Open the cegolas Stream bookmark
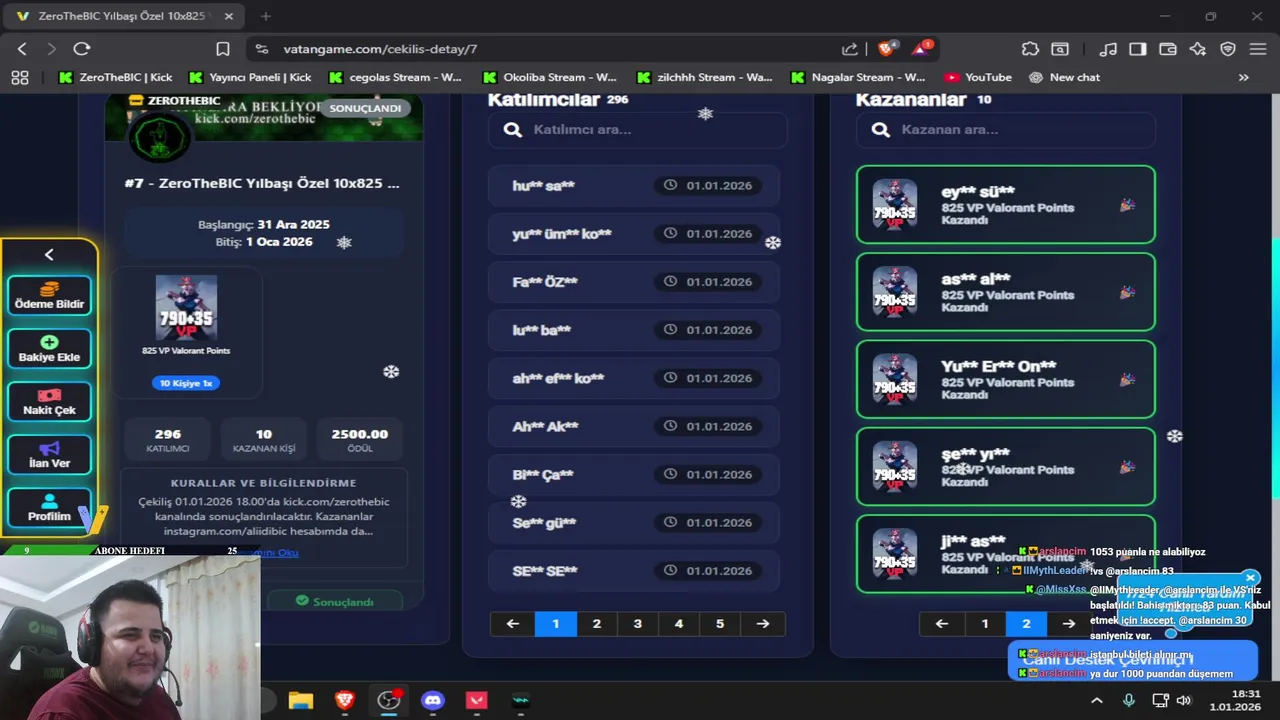The height and width of the screenshot is (720, 1280). [395, 77]
